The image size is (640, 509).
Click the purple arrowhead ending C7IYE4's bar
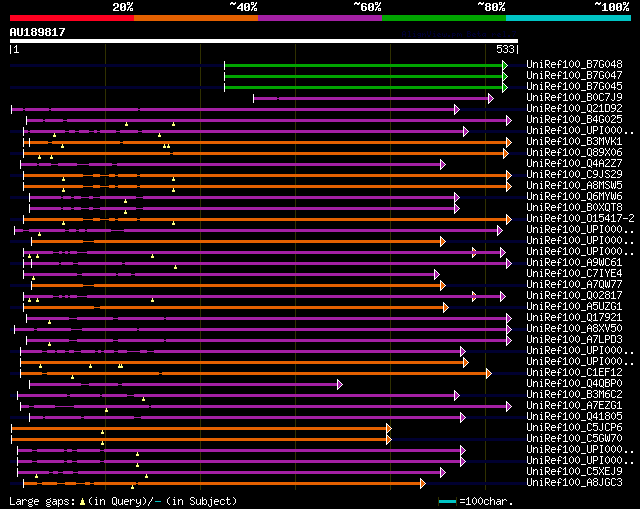click(437, 274)
